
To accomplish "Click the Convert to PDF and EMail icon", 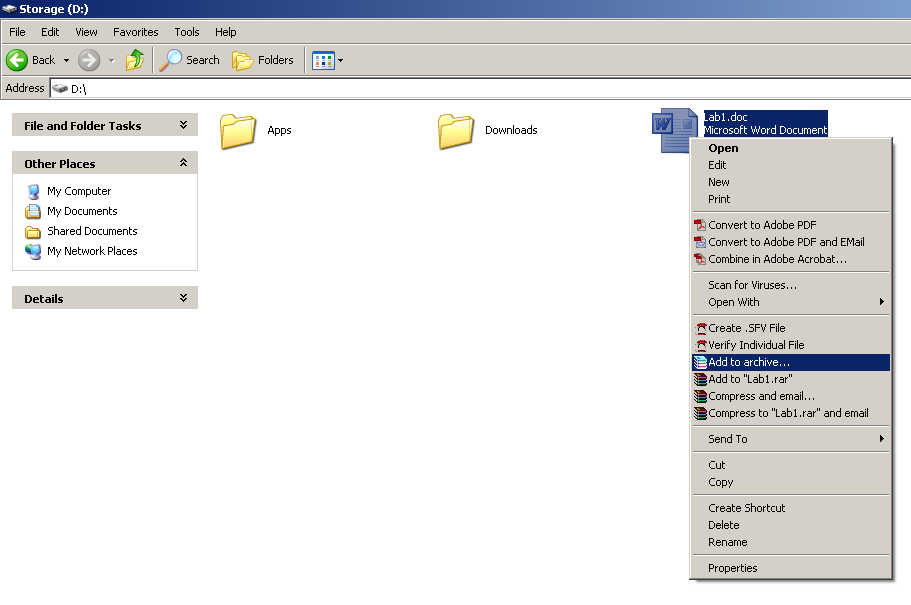I will pos(700,242).
